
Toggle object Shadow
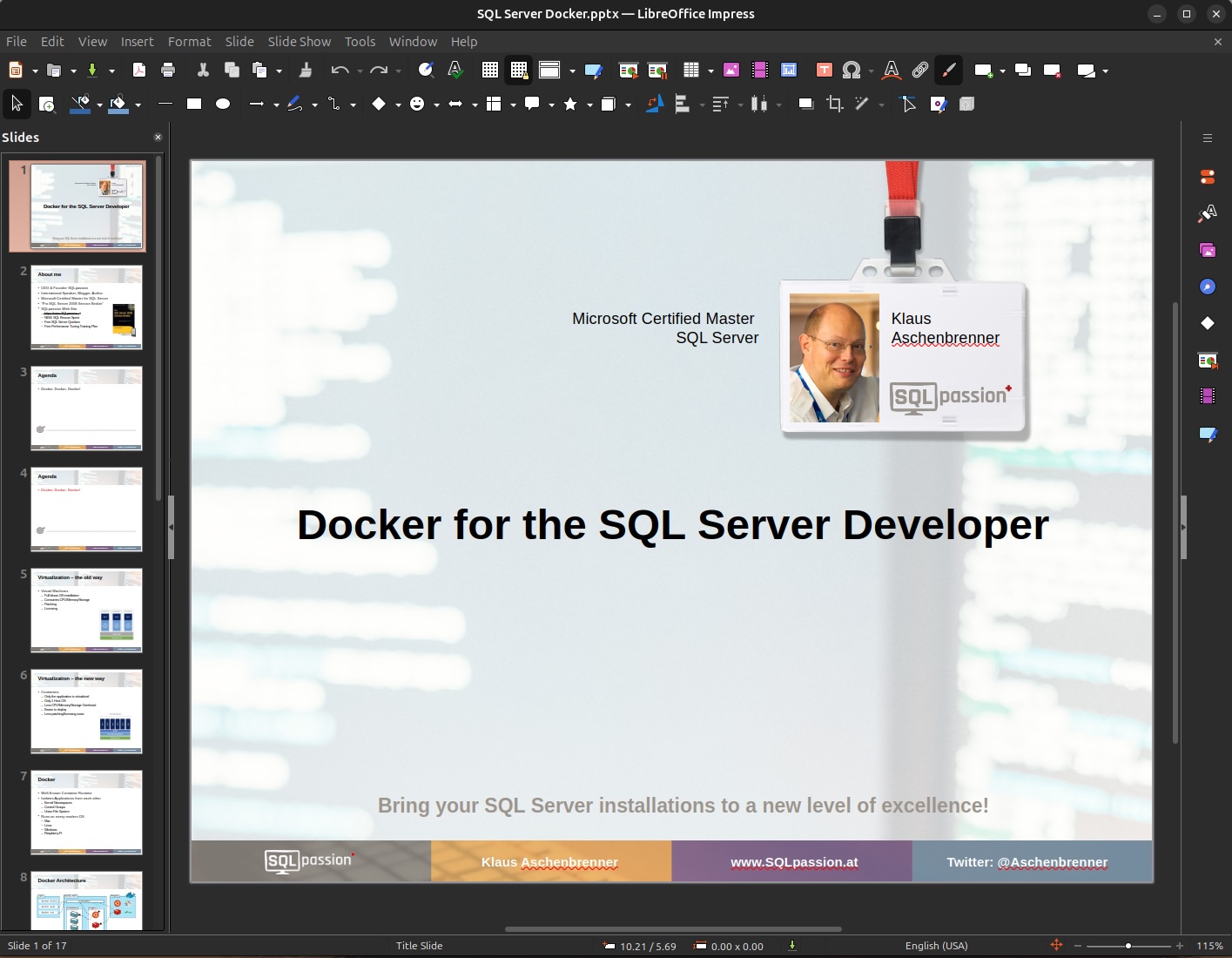[806, 104]
